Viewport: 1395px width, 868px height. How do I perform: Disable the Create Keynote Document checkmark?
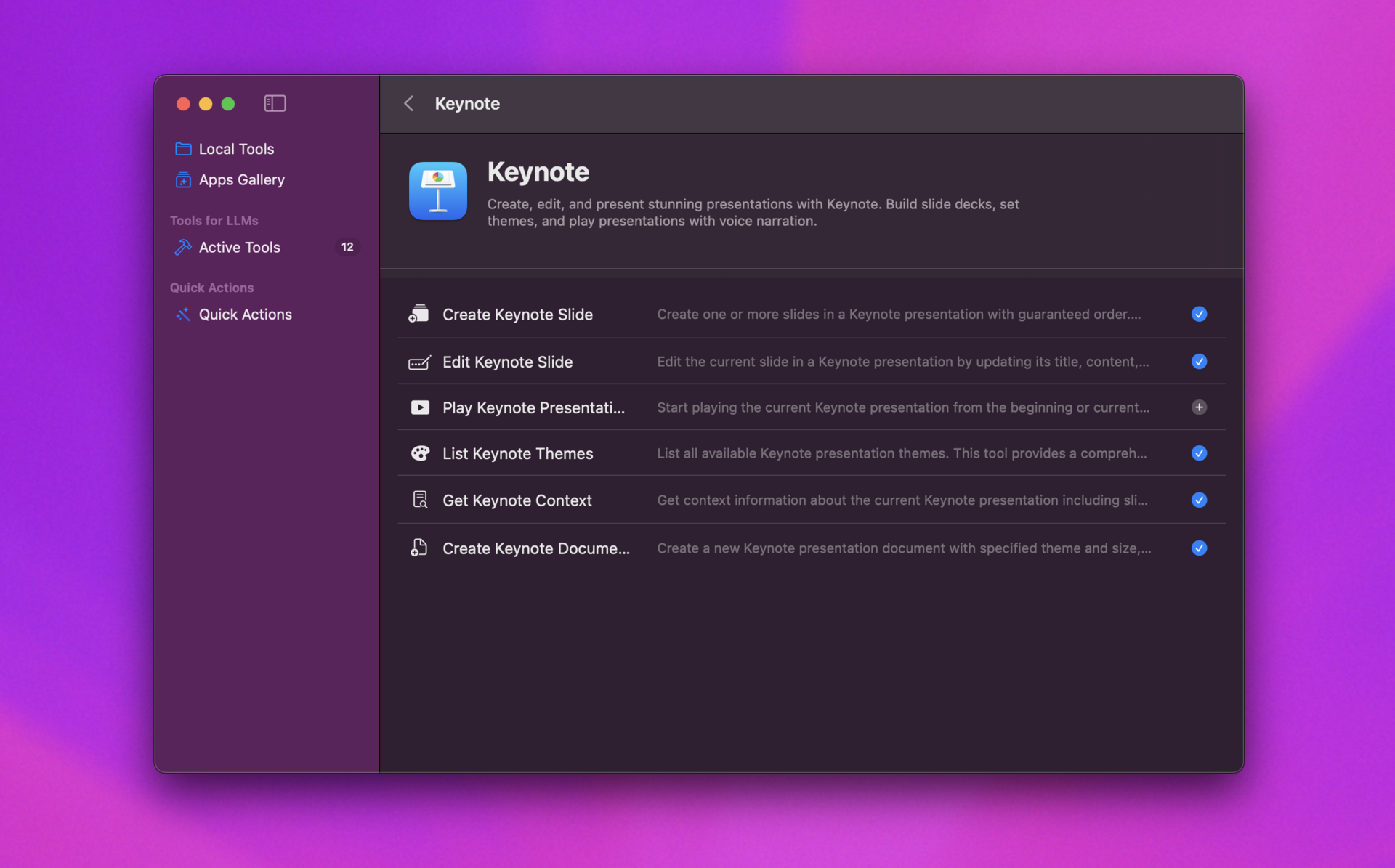(1199, 548)
